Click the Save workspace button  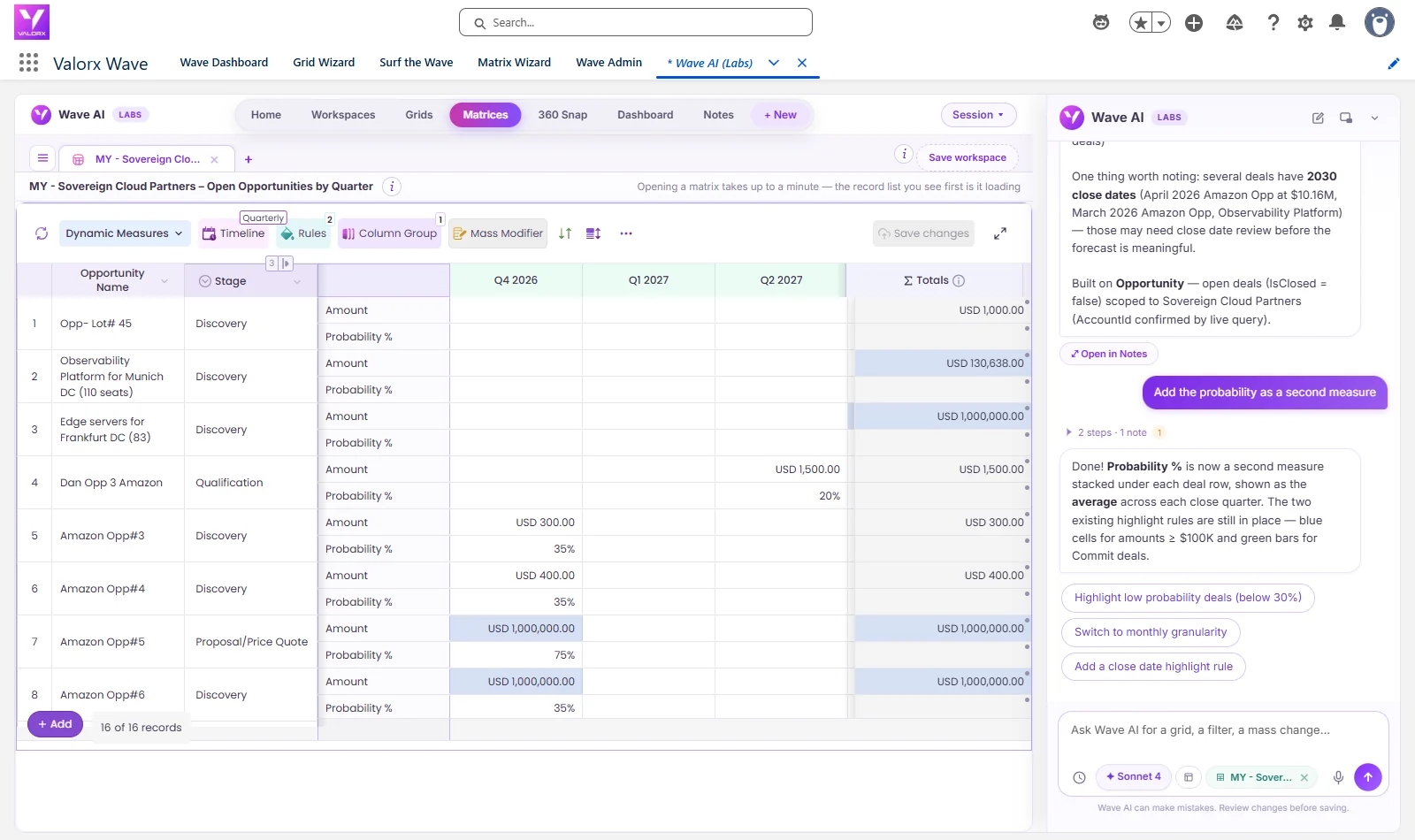click(x=968, y=157)
